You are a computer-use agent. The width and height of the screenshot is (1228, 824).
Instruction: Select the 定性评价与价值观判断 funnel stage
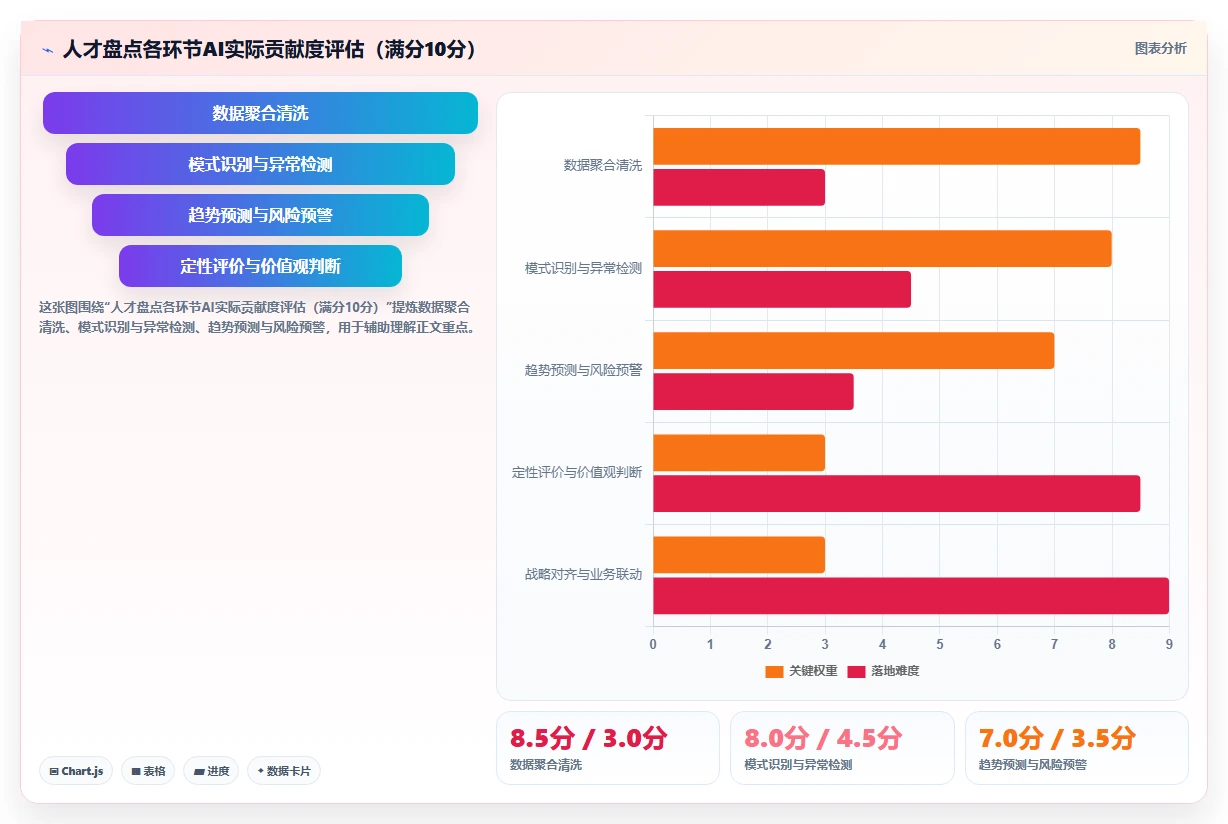[260, 266]
